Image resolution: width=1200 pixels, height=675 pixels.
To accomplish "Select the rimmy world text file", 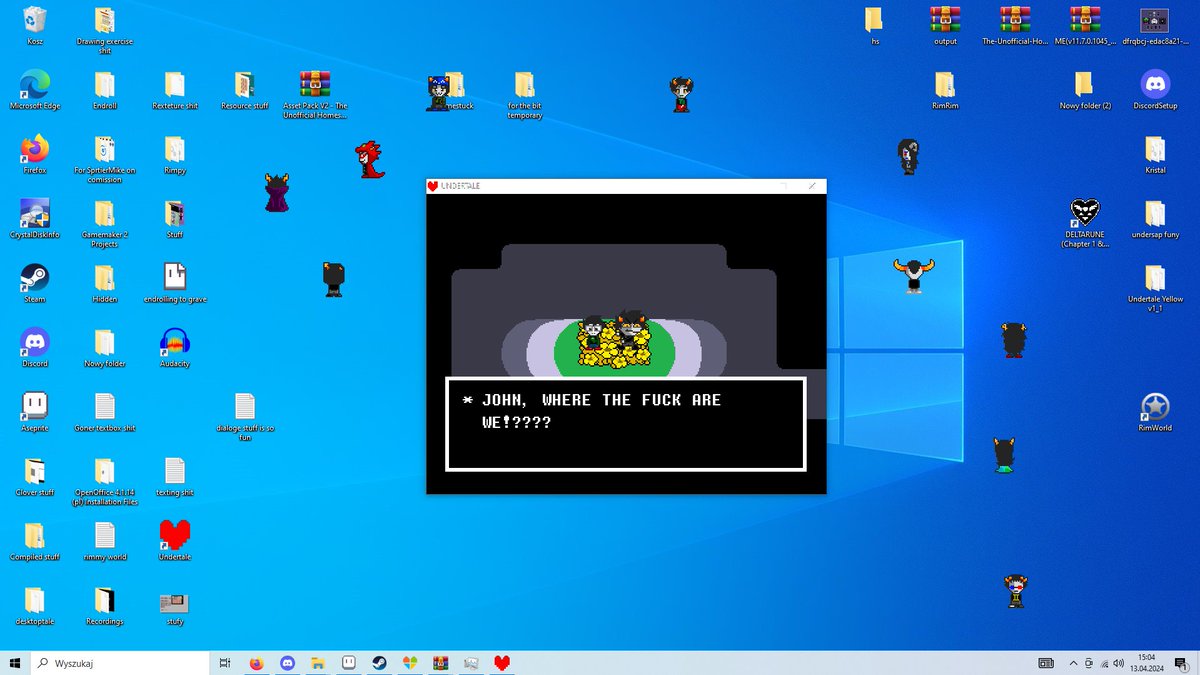I will point(104,541).
